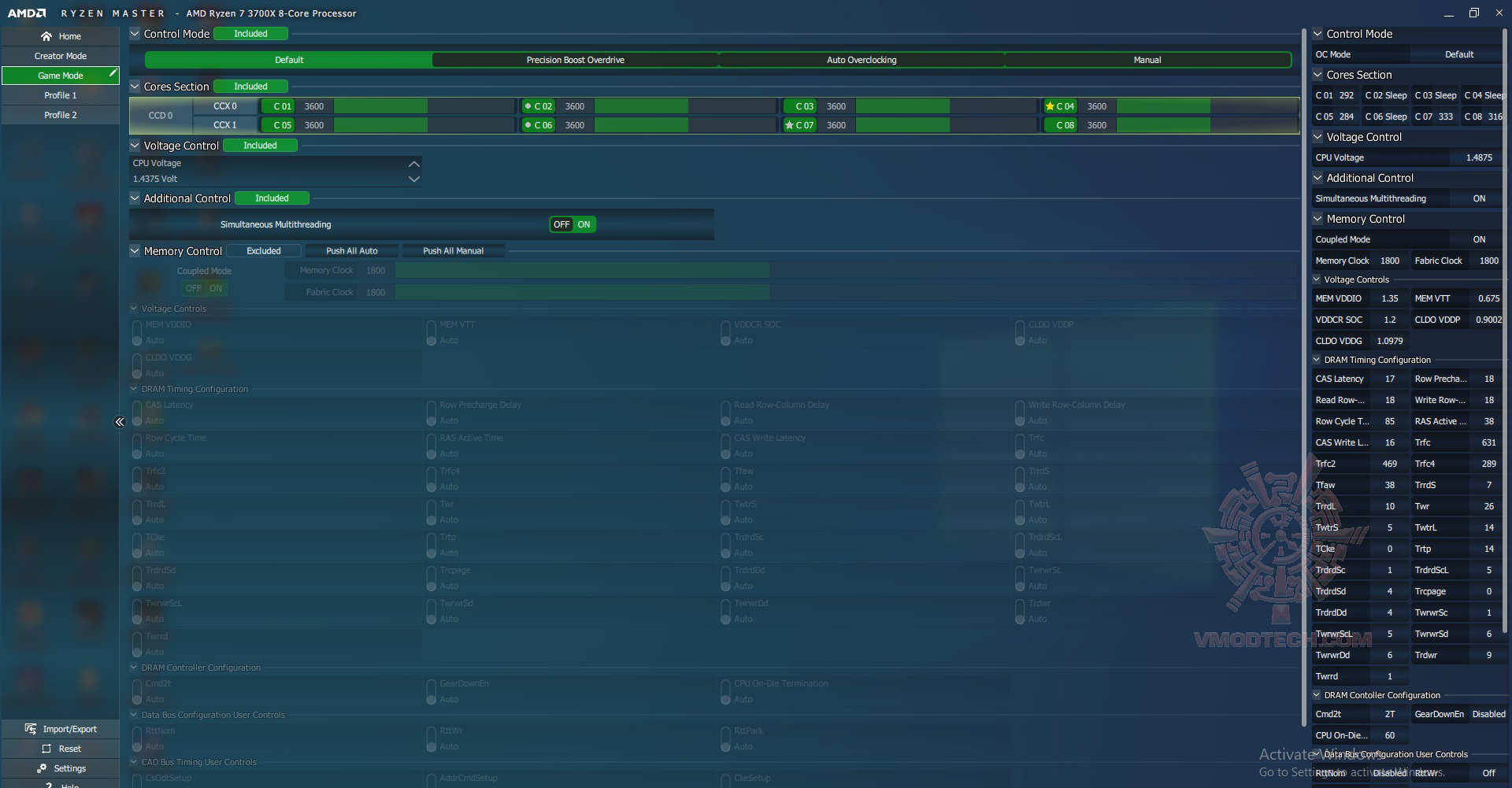
Task: Click the CCX 1 row label
Action: click(x=225, y=125)
